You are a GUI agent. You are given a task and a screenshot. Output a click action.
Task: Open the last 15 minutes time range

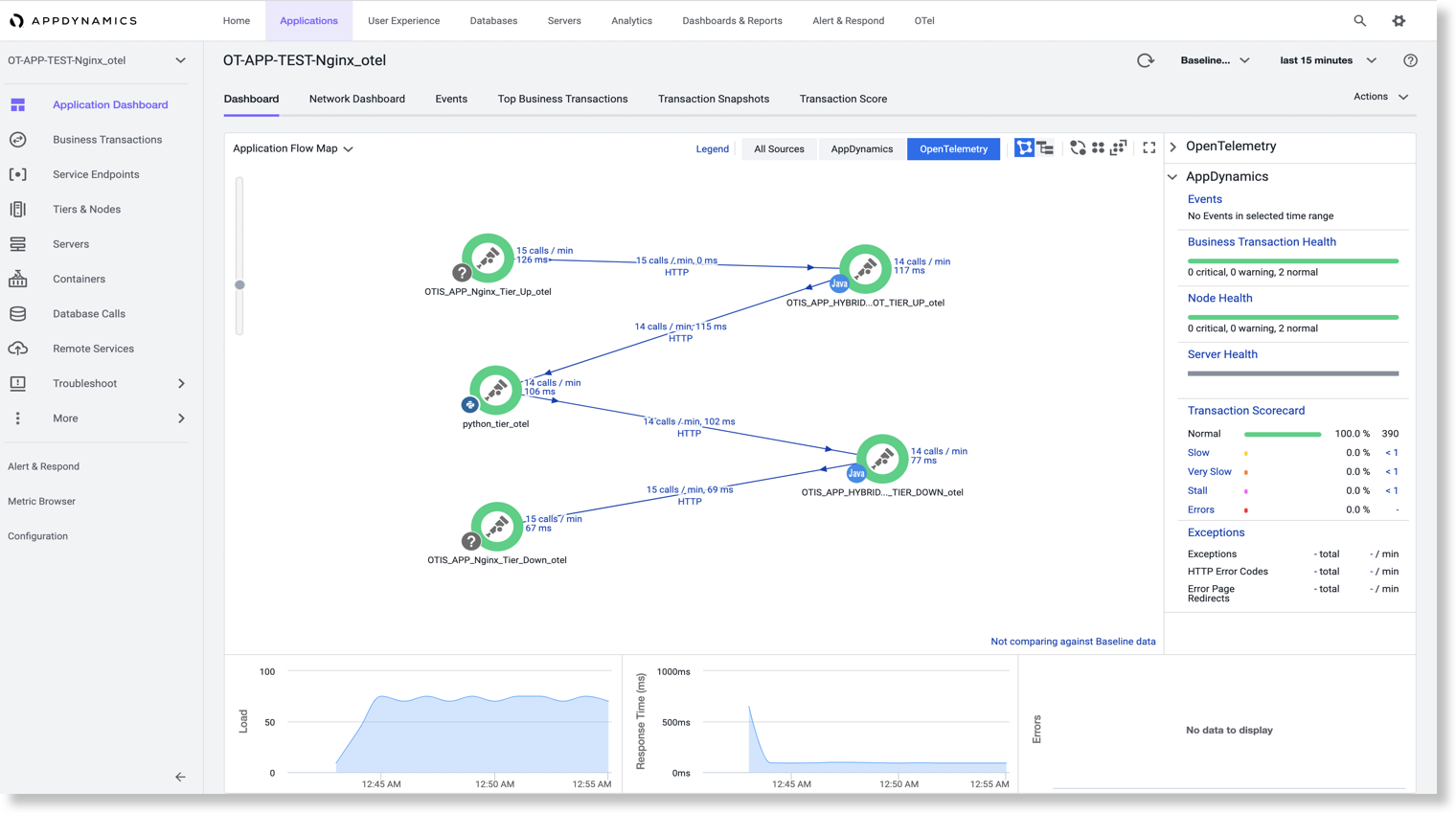coord(1328,60)
